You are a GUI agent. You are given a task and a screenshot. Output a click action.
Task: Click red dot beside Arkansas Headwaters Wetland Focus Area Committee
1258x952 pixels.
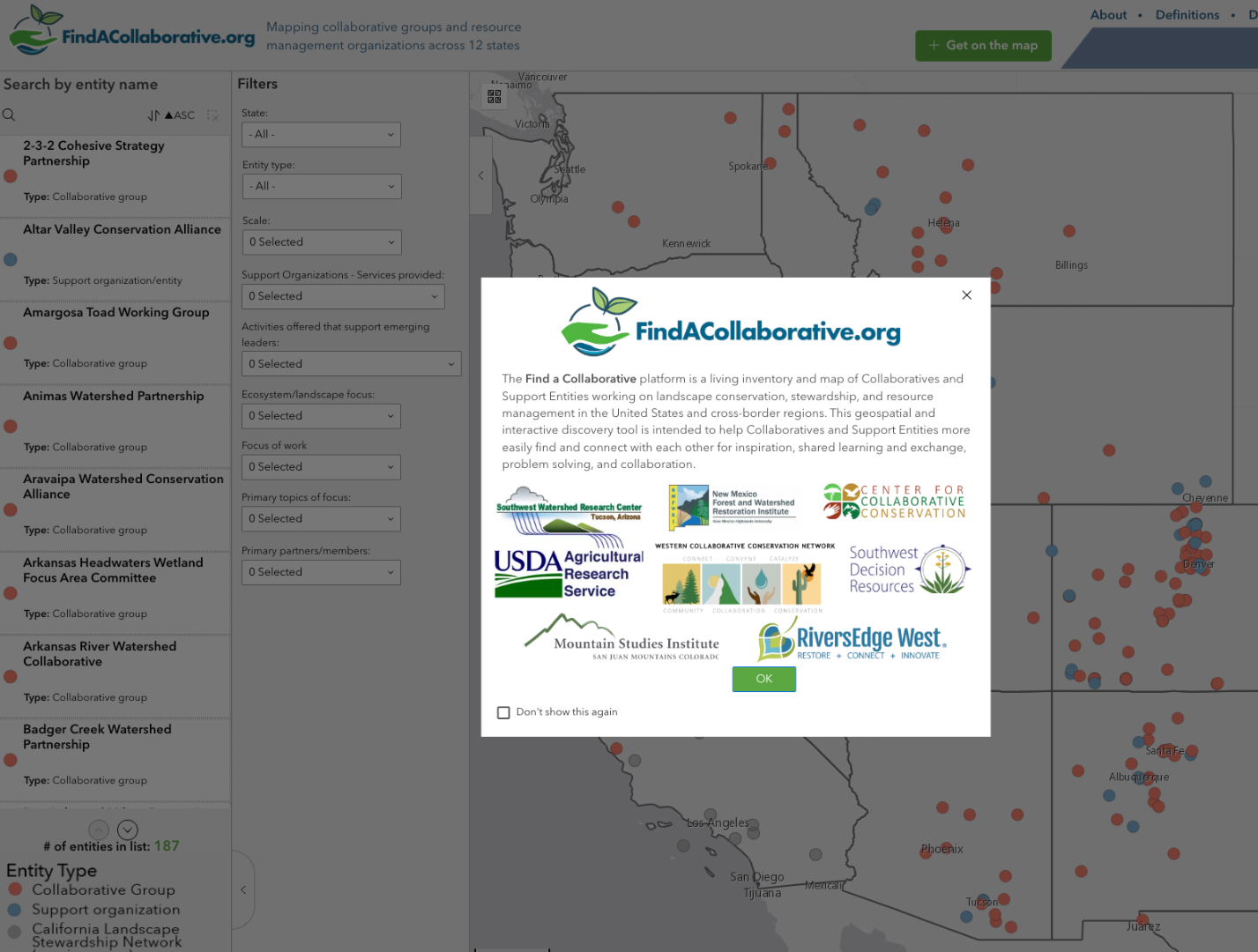11,593
